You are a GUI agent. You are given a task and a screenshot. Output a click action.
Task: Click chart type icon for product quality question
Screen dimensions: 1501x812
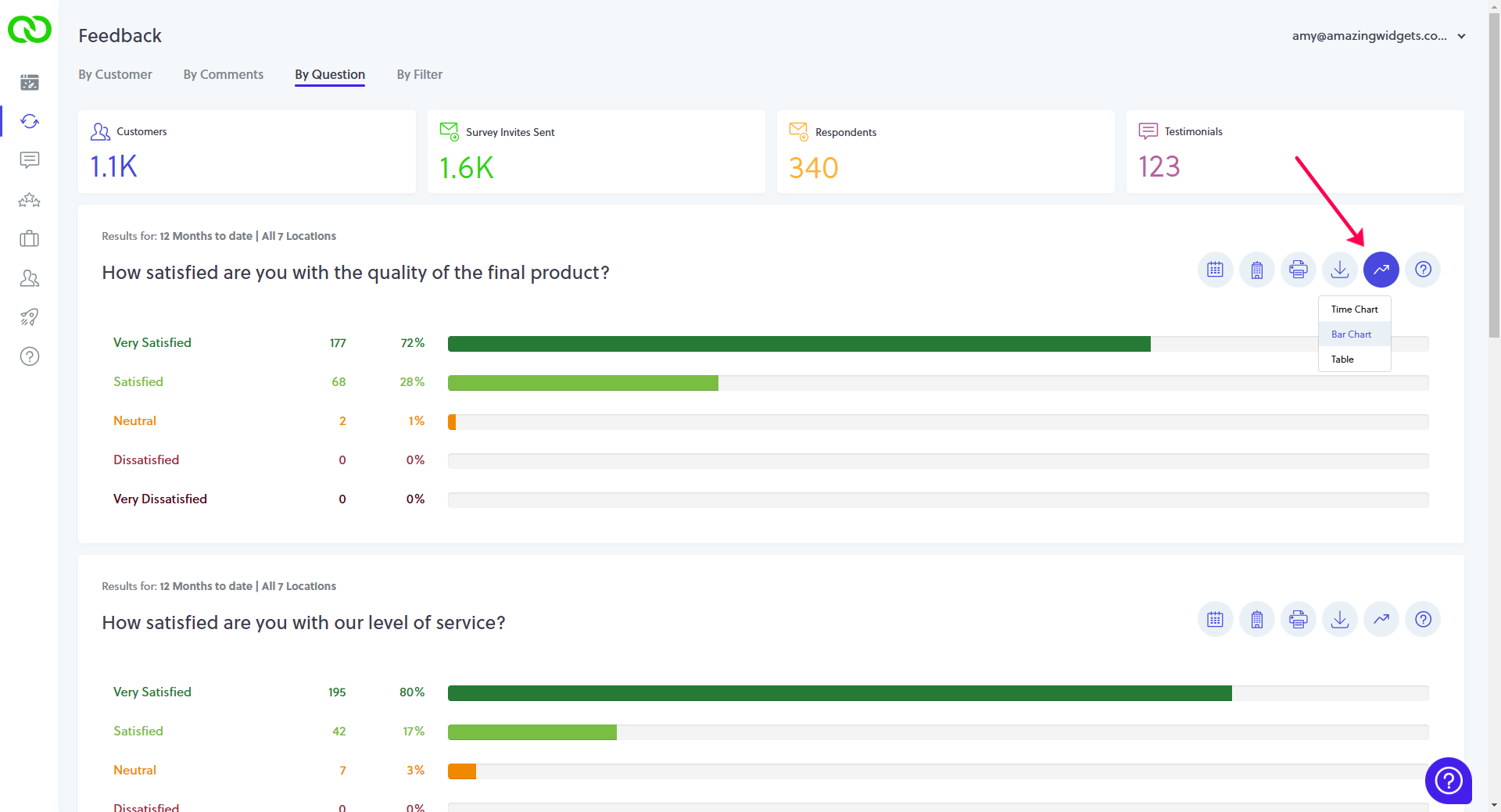1381,270
